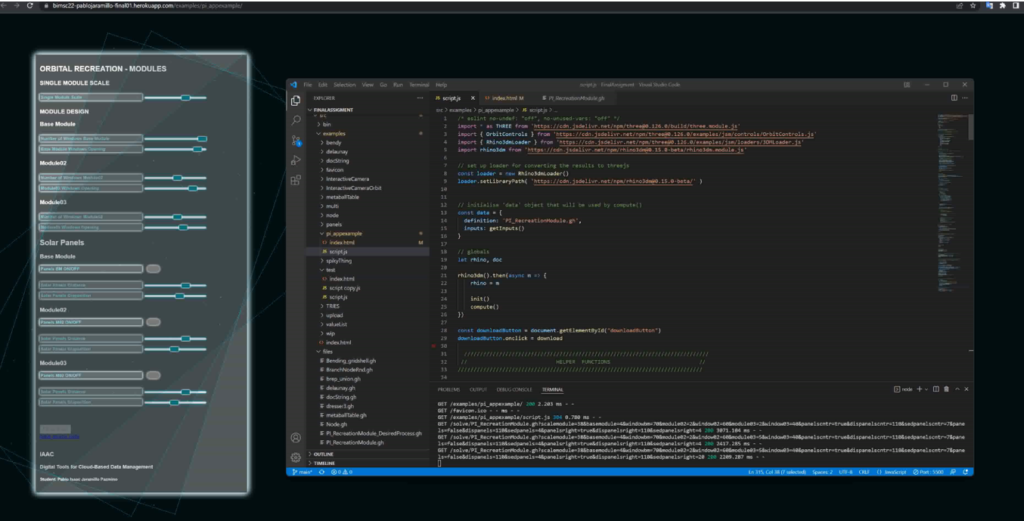Screen dimensions: 1024x521
Task: Open the Extensions view
Action: click(x=296, y=180)
